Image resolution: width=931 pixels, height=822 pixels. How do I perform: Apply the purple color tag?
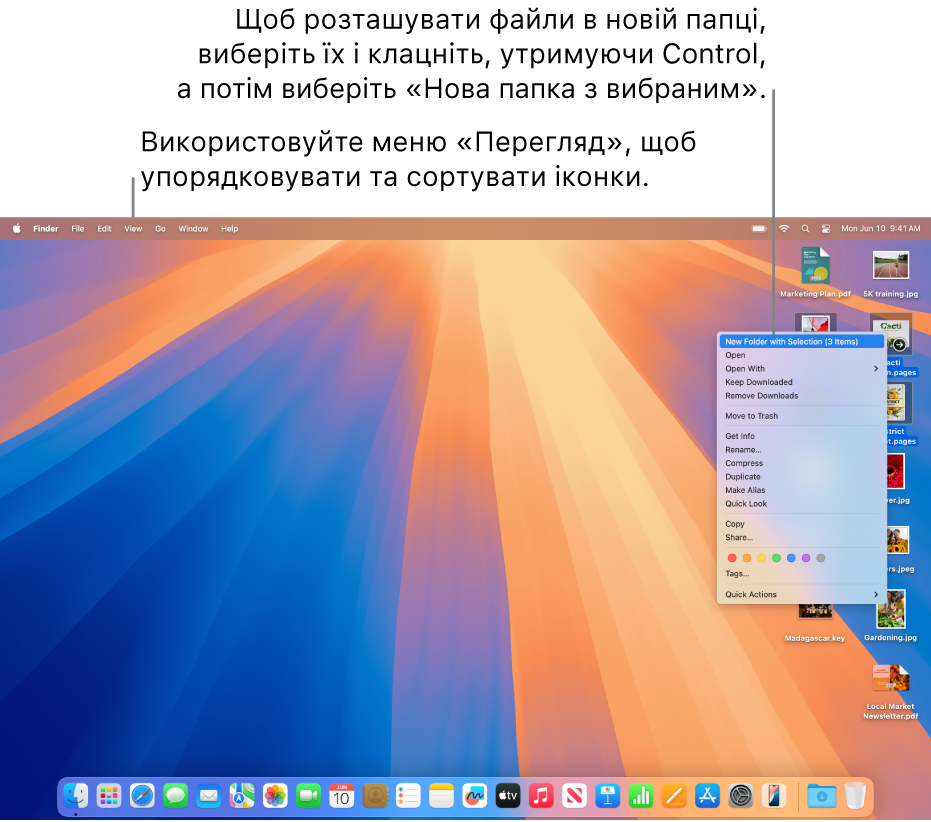[806, 558]
